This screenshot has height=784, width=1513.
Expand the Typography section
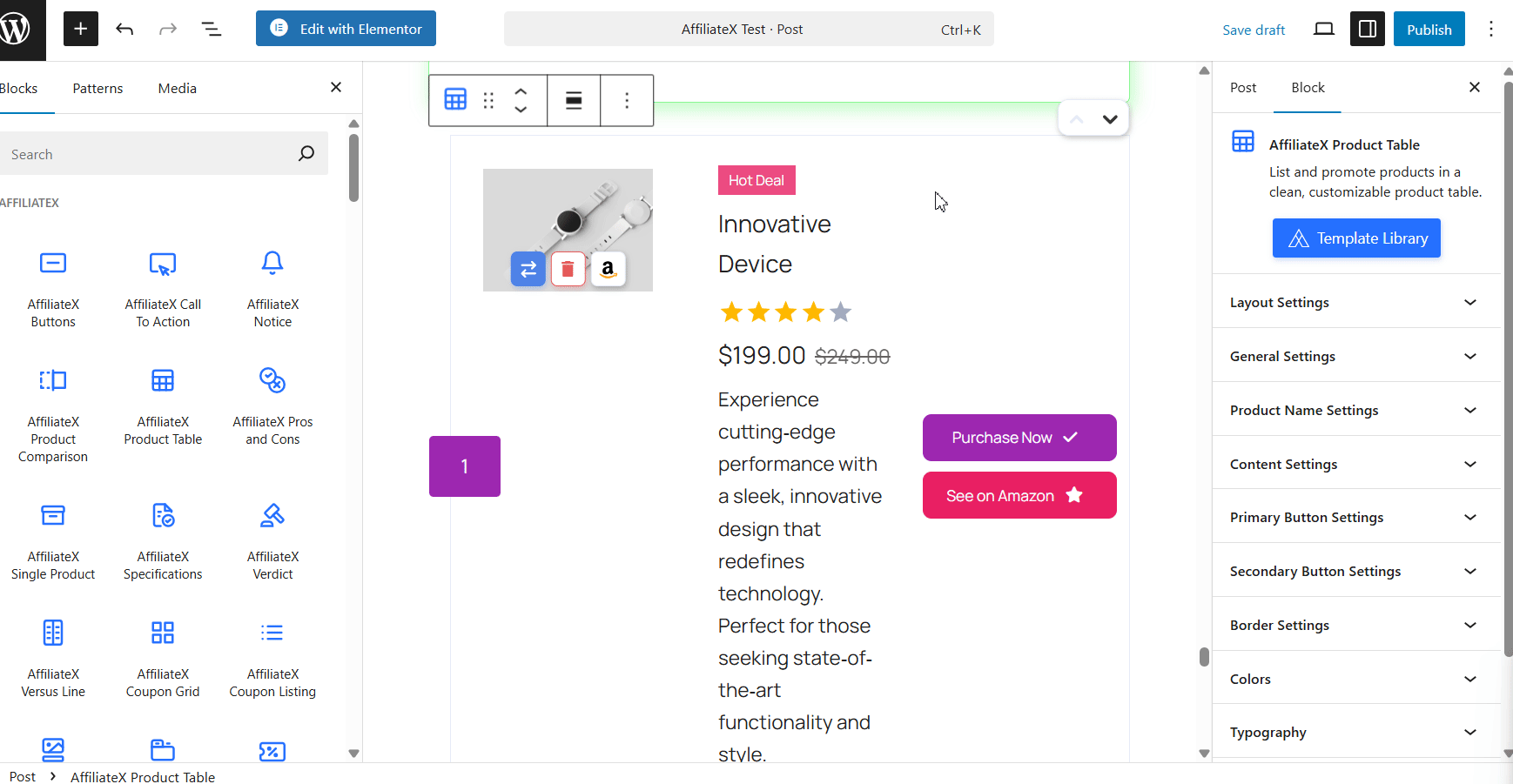(x=1355, y=732)
